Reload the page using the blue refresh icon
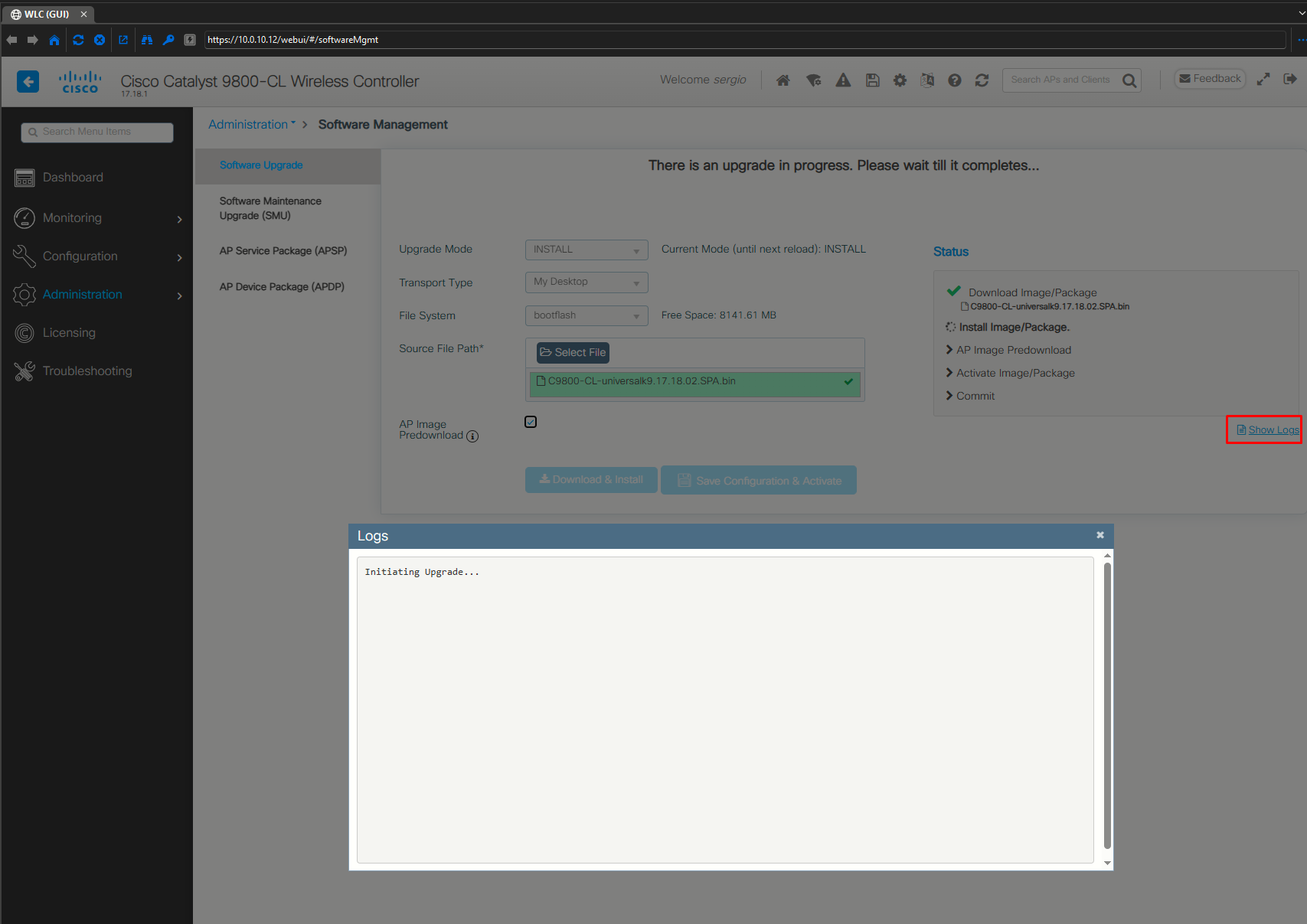Screen dimensions: 1307x924 [x=78, y=40]
